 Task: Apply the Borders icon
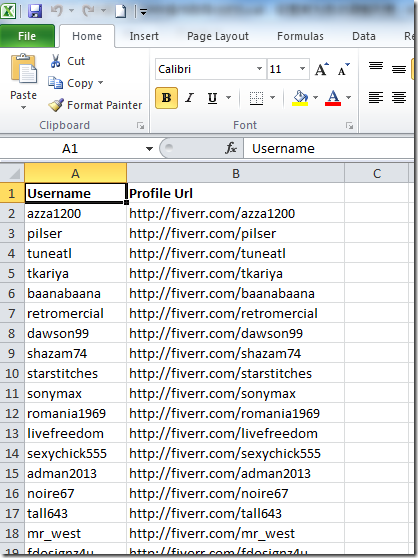256,98
